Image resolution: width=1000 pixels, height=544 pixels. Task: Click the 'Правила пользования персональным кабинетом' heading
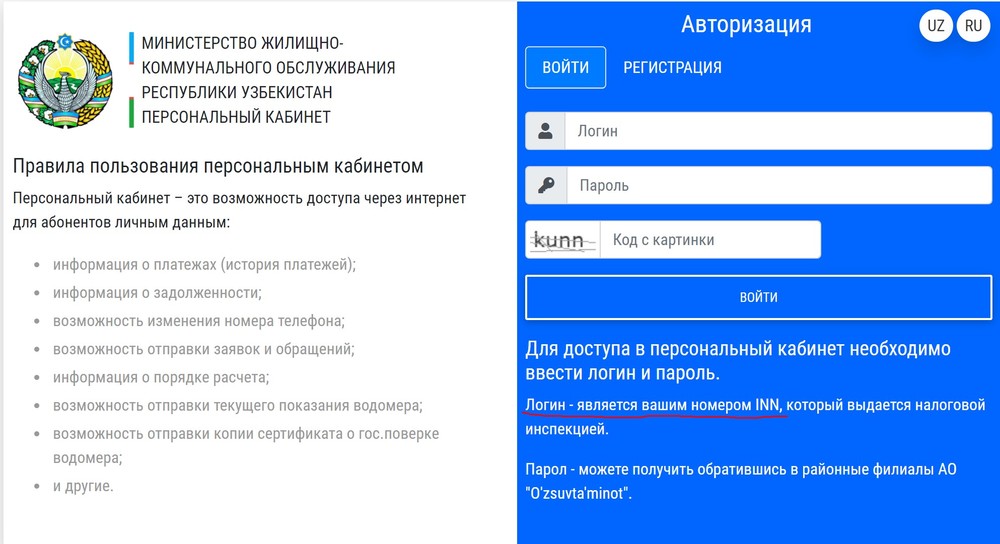coord(219,166)
